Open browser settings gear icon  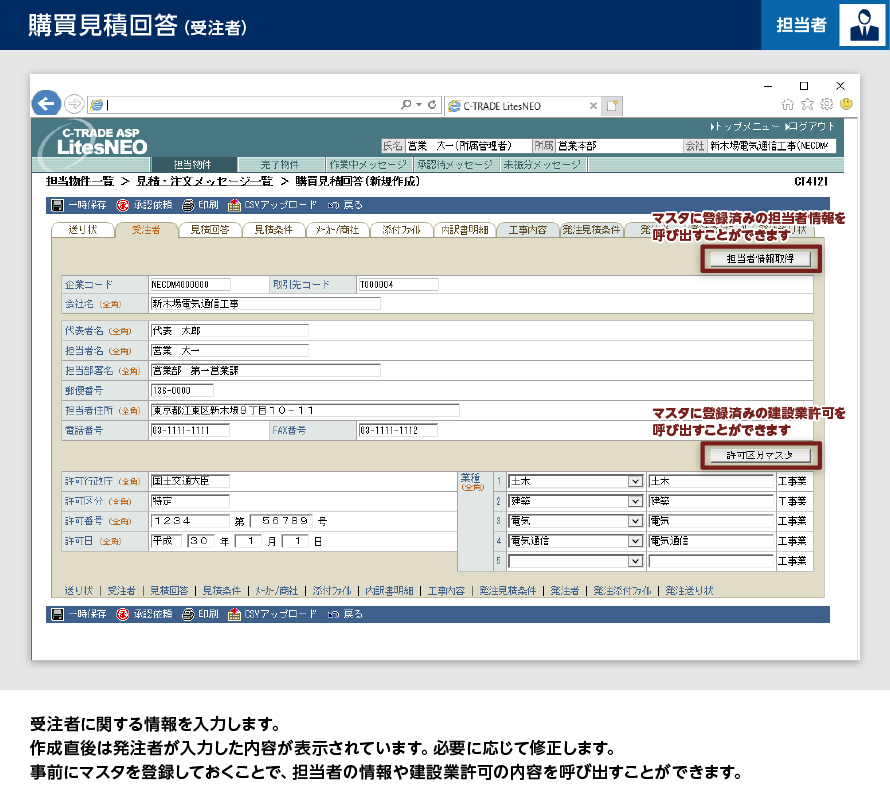[826, 104]
